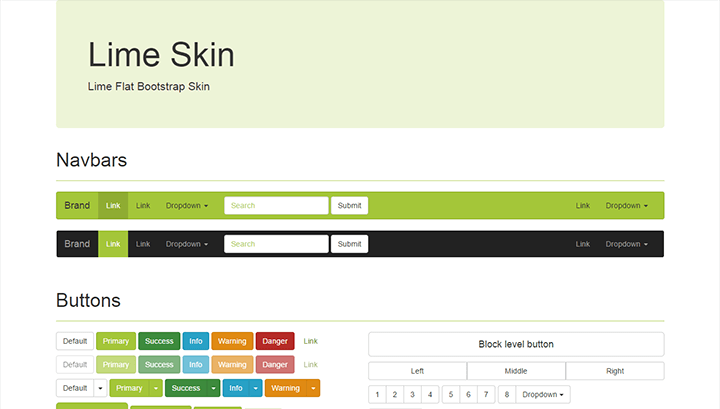
Task: Click second Link in dark navbar
Action: (x=143, y=244)
